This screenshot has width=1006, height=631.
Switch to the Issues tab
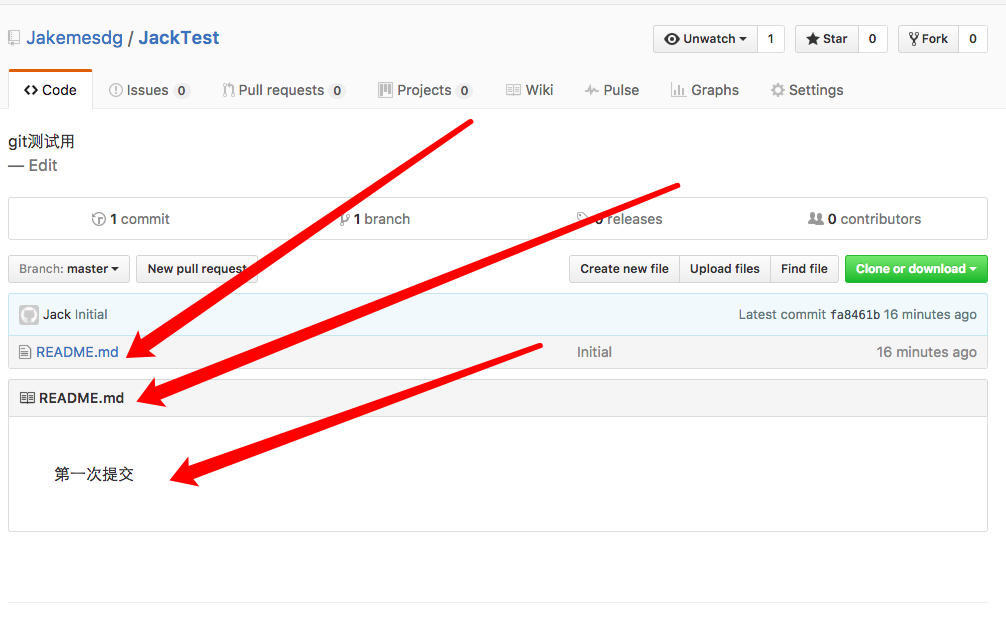[x=148, y=90]
